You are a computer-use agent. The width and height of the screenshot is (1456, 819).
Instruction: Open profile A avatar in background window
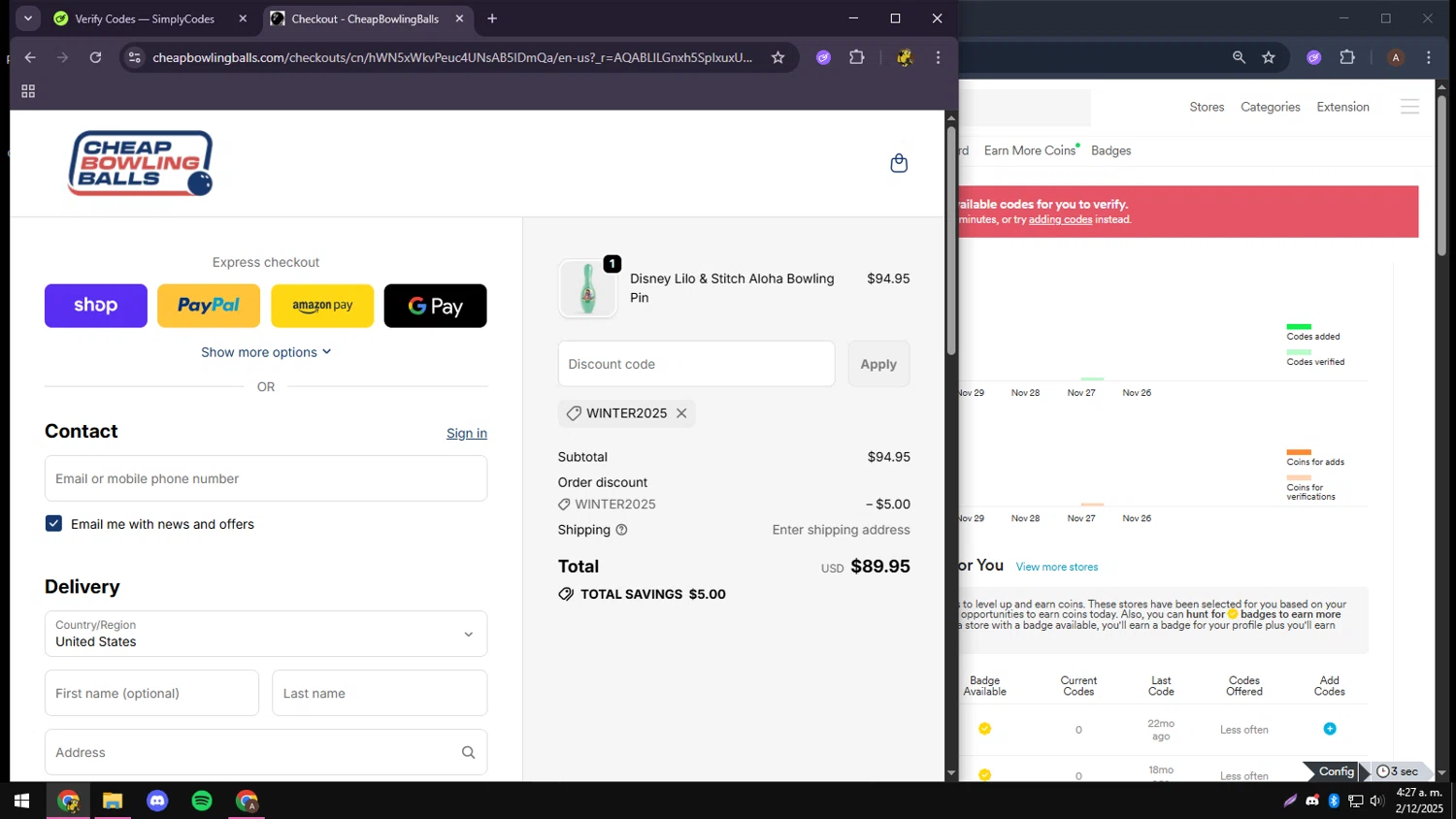(1396, 57)
